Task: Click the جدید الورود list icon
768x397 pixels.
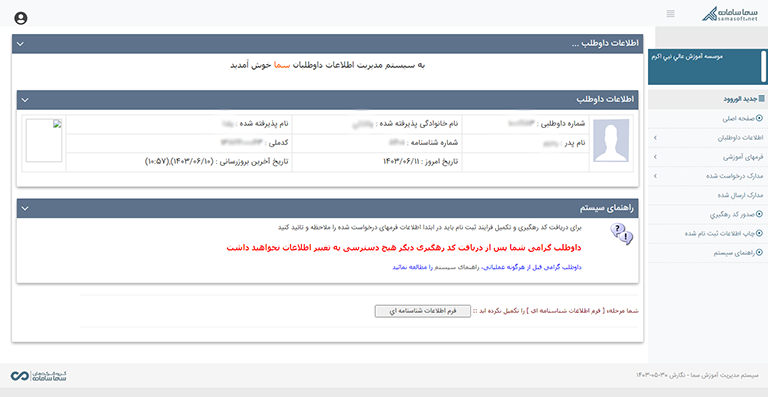Action: (761, 99)
